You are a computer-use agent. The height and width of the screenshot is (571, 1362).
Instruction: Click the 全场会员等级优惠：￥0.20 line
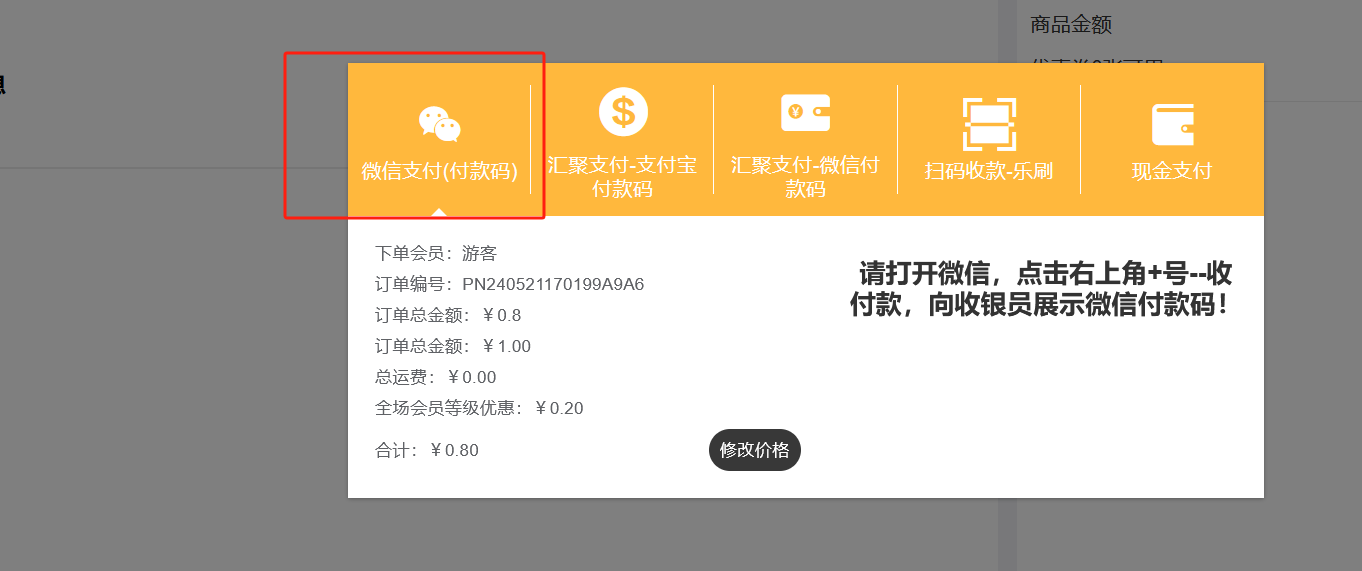479,408
